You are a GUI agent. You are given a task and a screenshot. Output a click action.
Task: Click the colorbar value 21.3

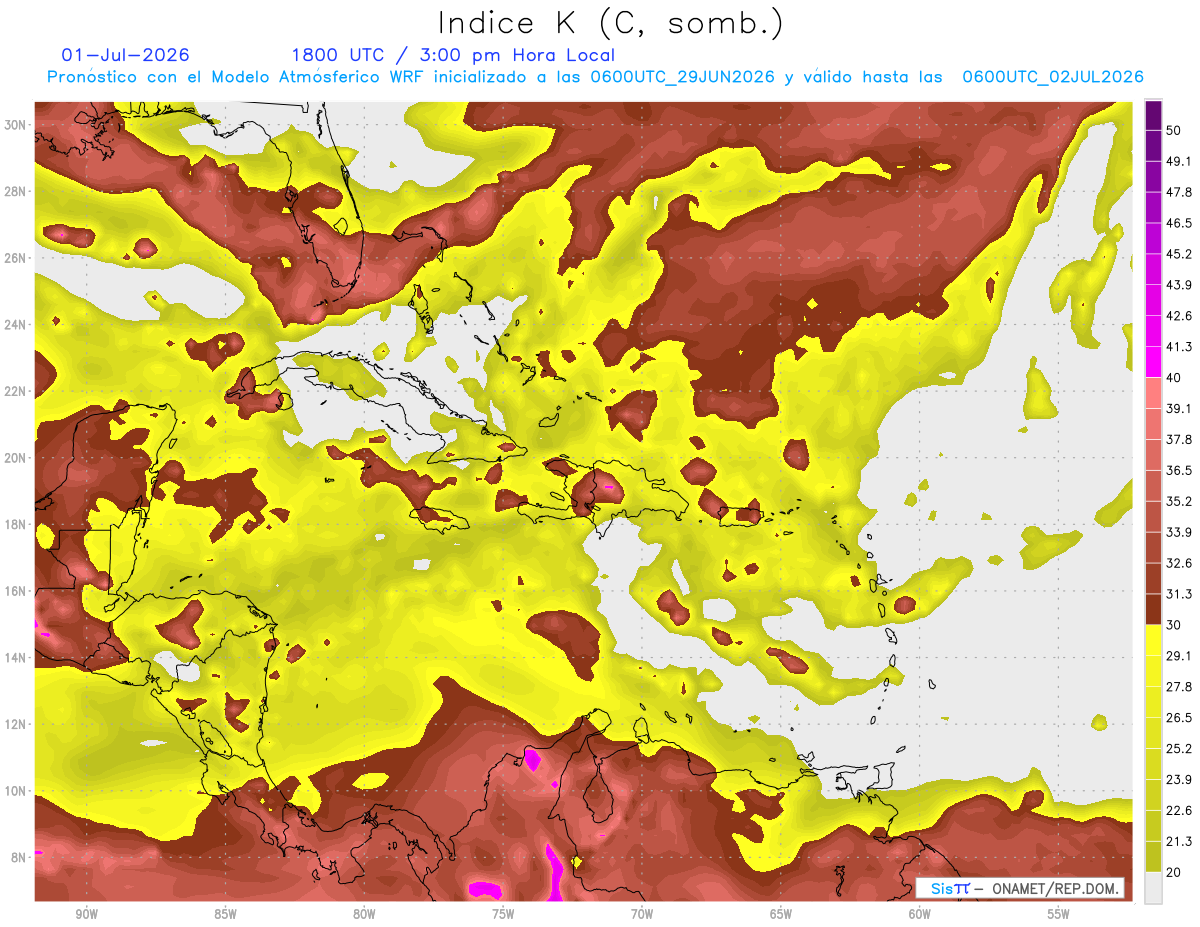point(1178,841)
